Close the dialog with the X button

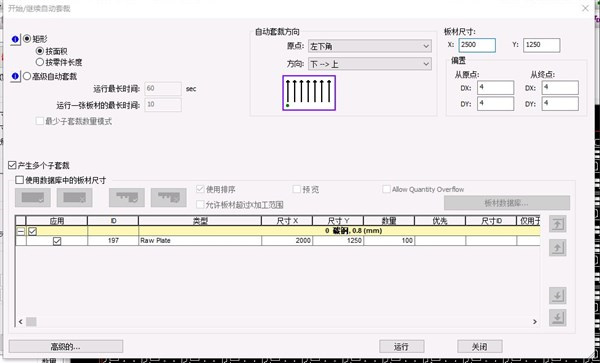click(585, 8)
